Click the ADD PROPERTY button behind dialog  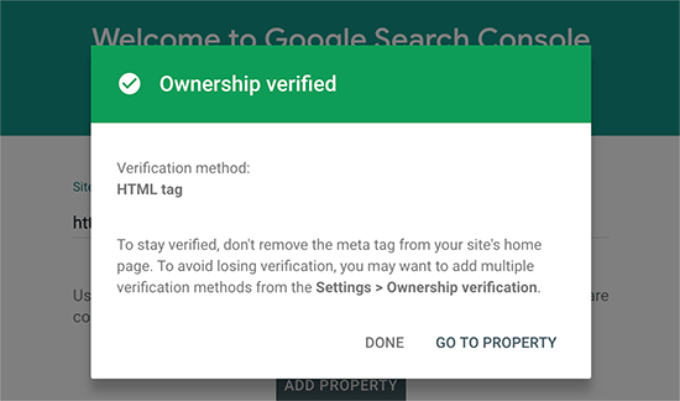340,385
